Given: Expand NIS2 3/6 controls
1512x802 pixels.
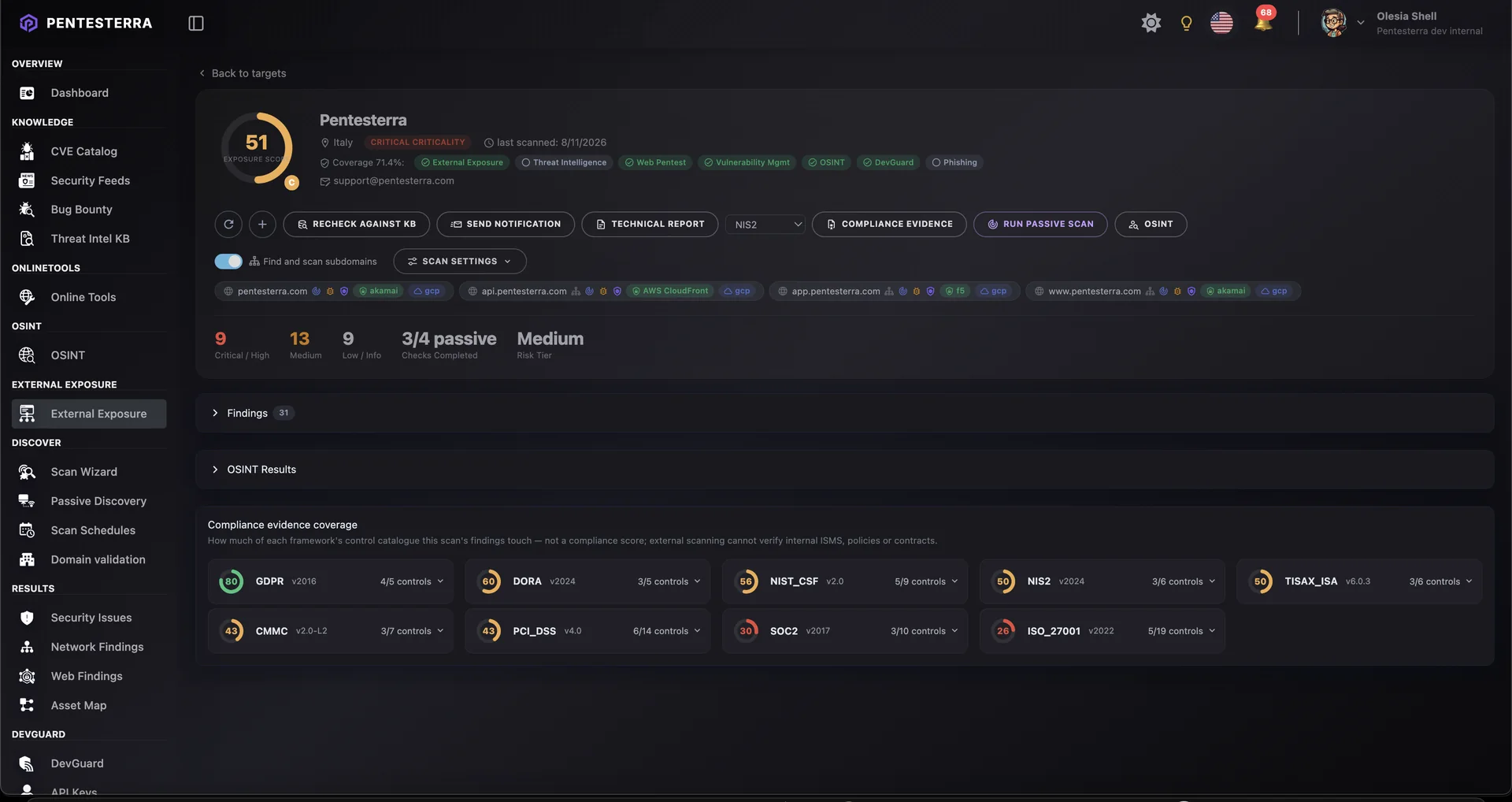Looking at the screenshot, I should point(1184,582).
